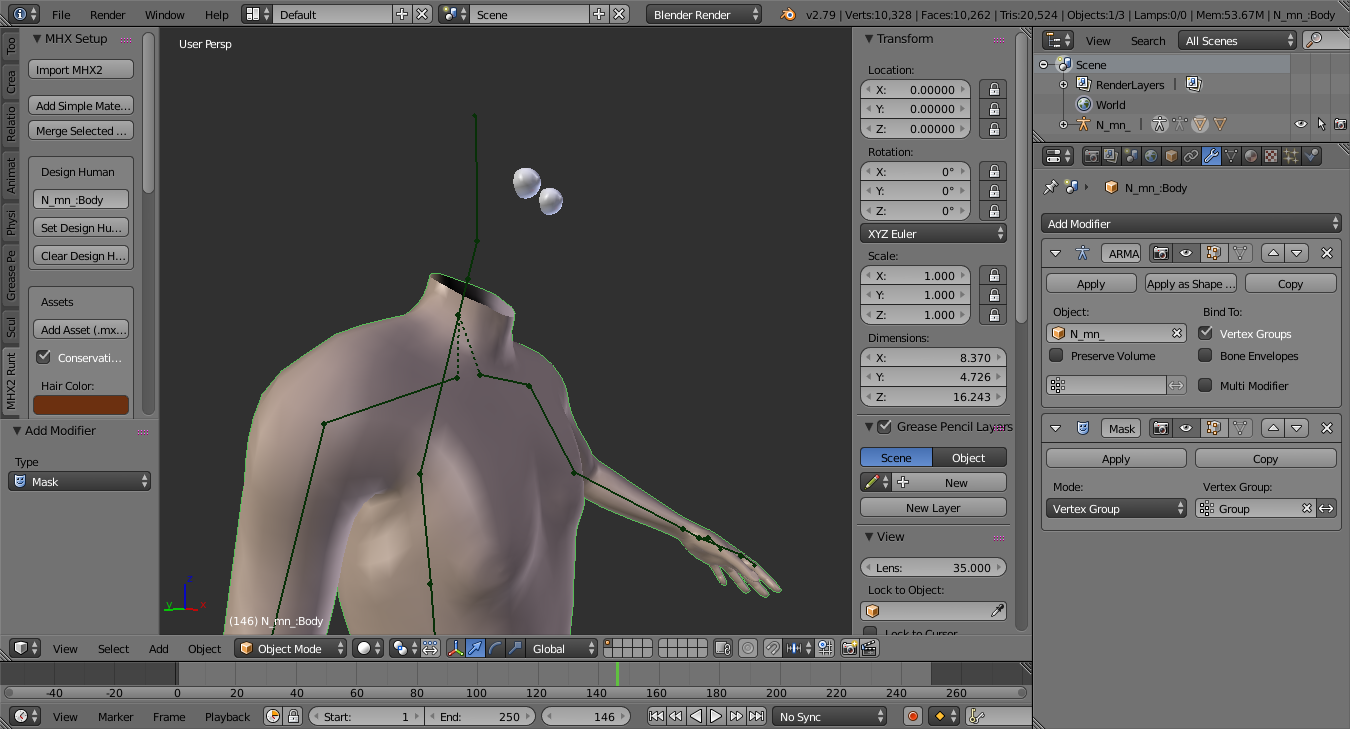Click Hair Color brown swatch

coord(80,405)
